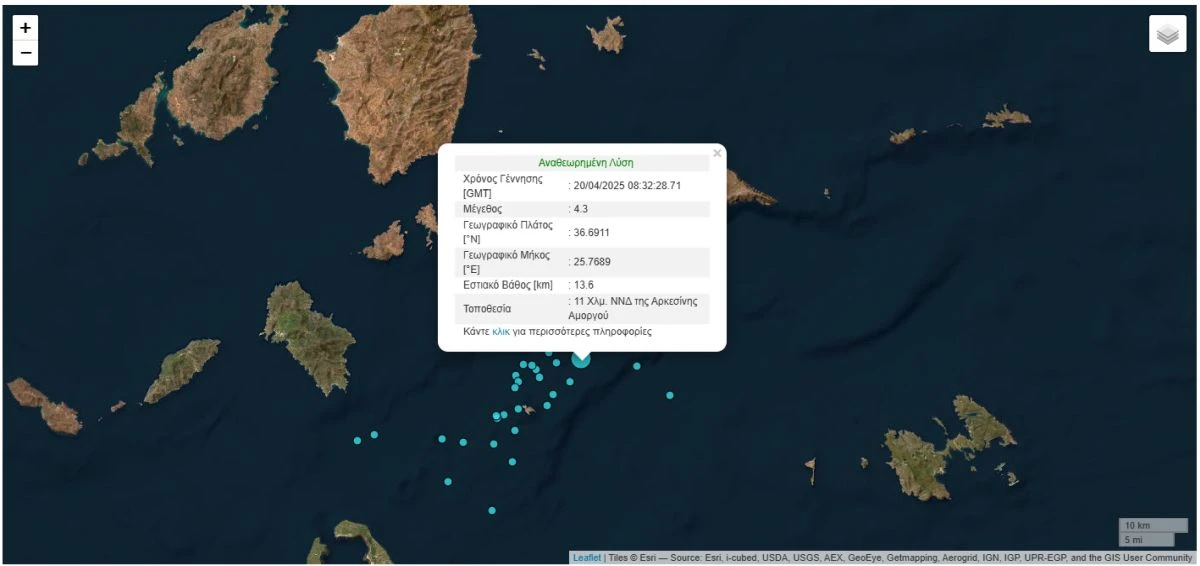Click the 'Τοποθεσία' label
The image size is (1200, 566).
tap(487, 308)
